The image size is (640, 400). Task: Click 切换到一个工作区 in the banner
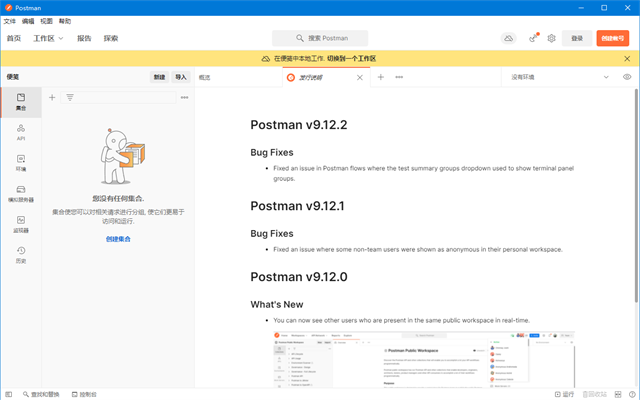(351, 59)
